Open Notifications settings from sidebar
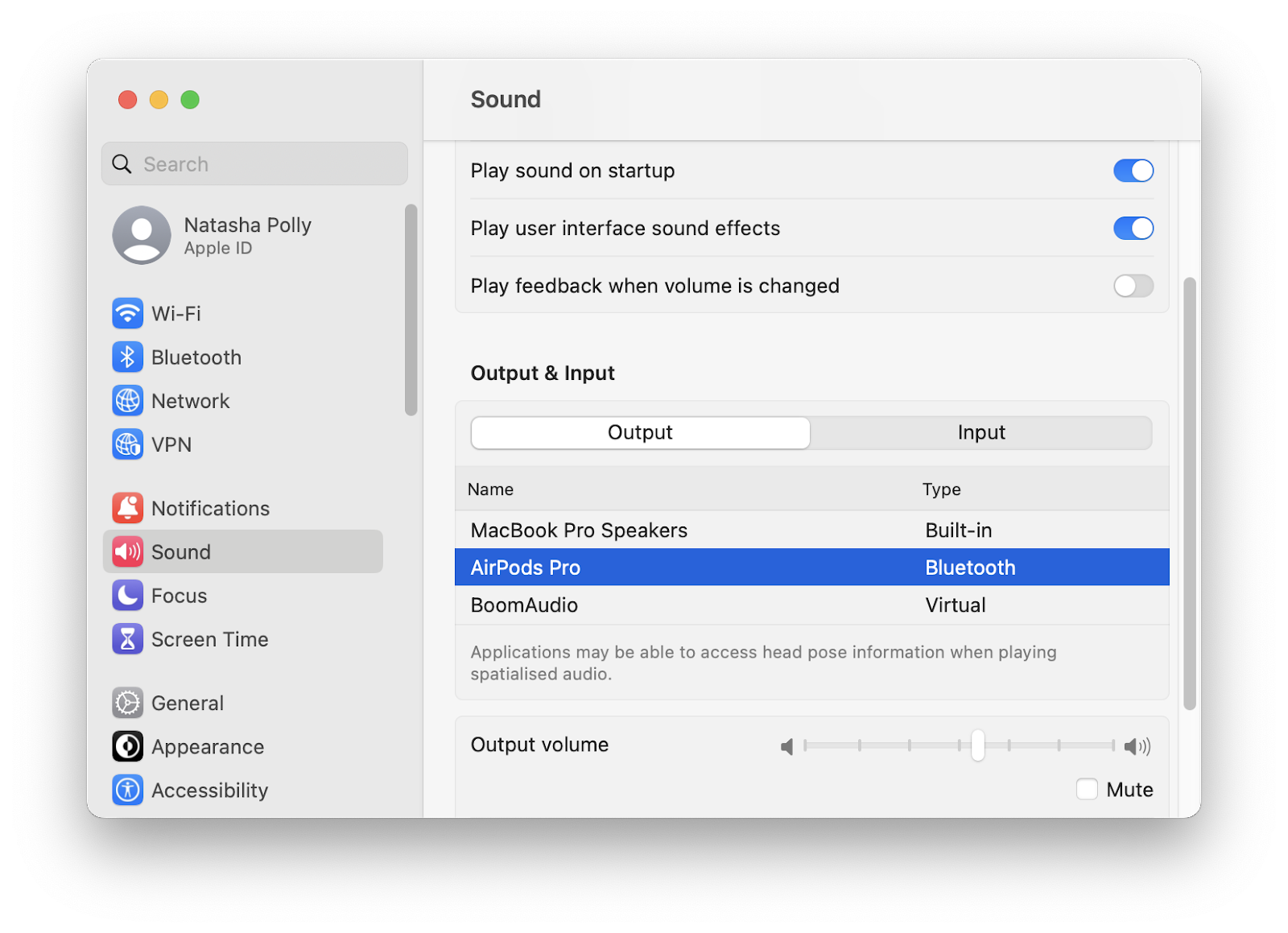Image resolution: width=1288 pixels, height=933 pixels. click(x=210, y=508)
